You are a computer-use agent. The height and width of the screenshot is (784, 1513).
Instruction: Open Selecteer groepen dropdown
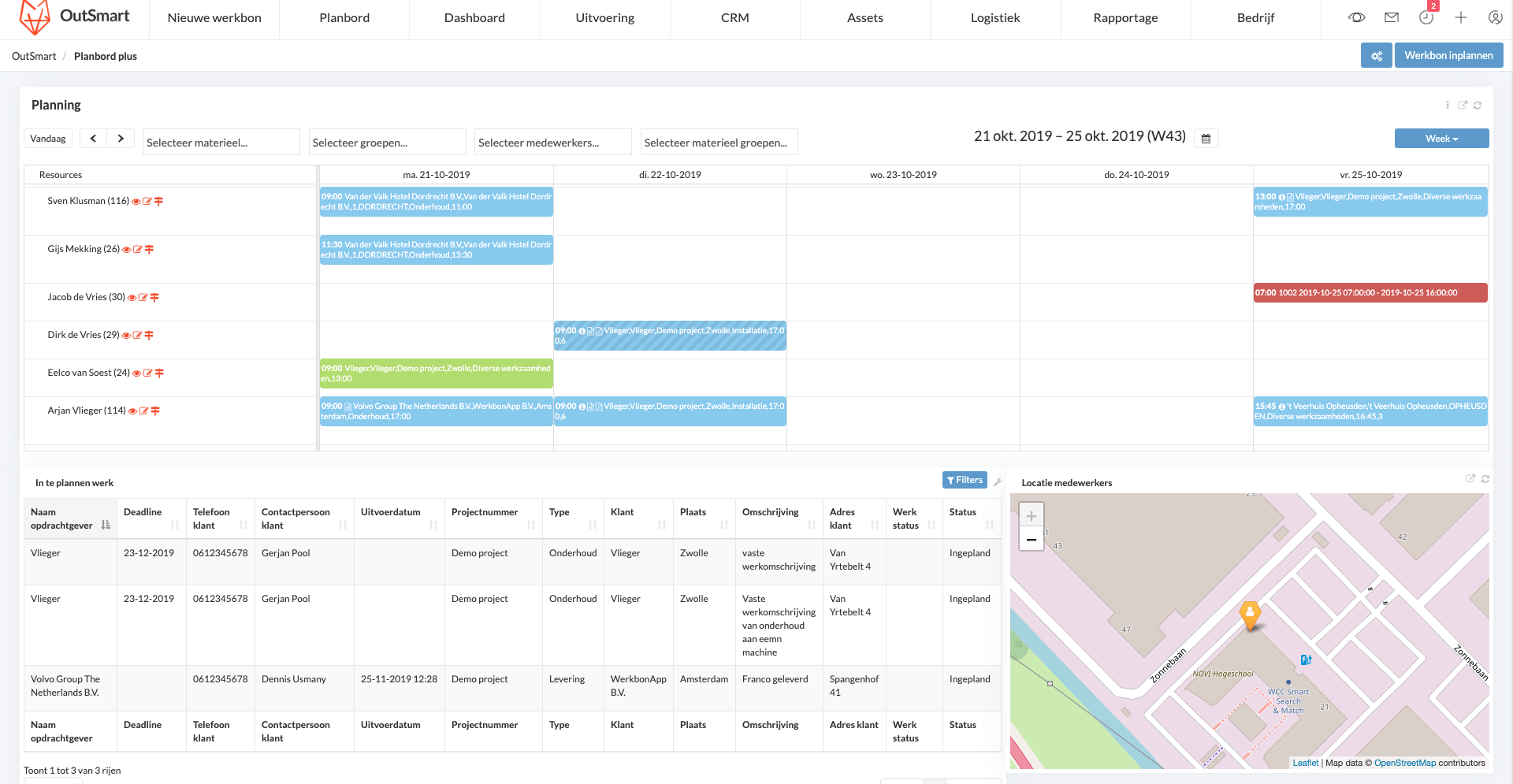(387, 143)
